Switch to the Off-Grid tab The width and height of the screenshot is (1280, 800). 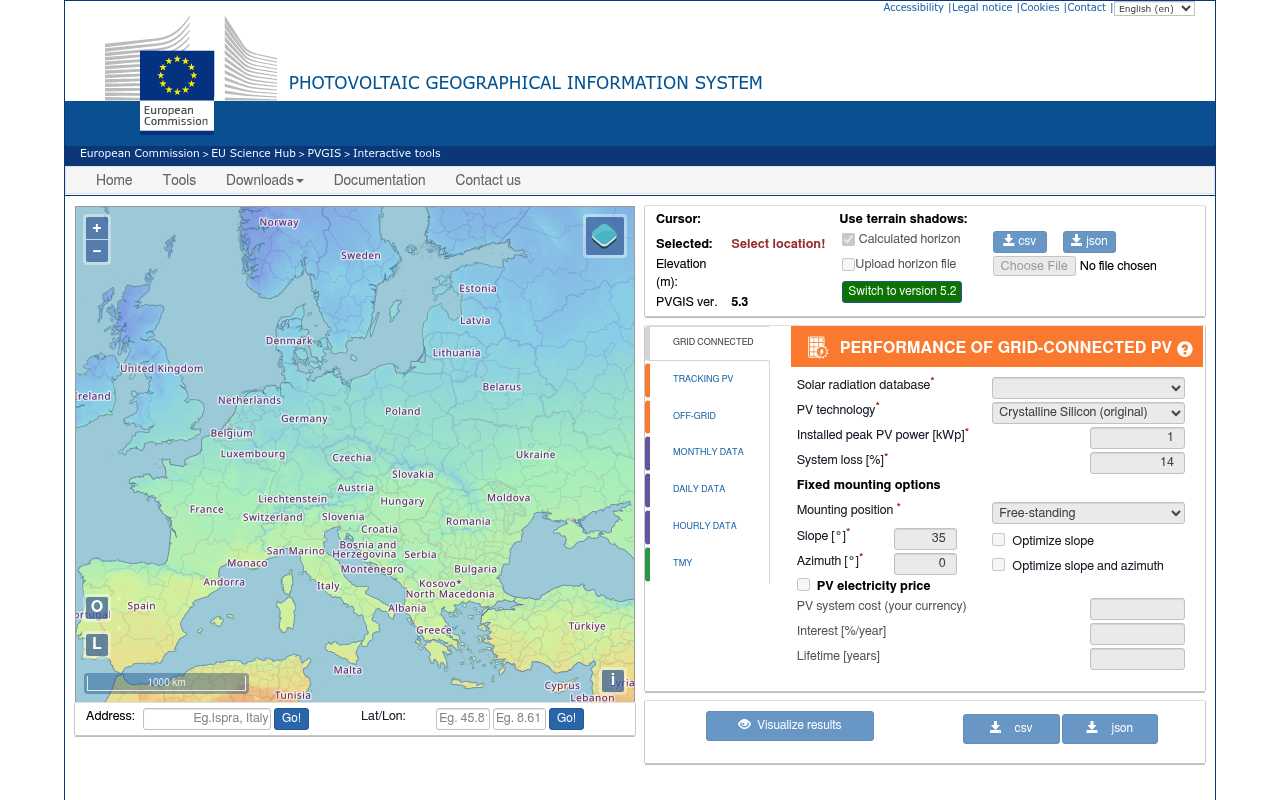tap(694, 416)
